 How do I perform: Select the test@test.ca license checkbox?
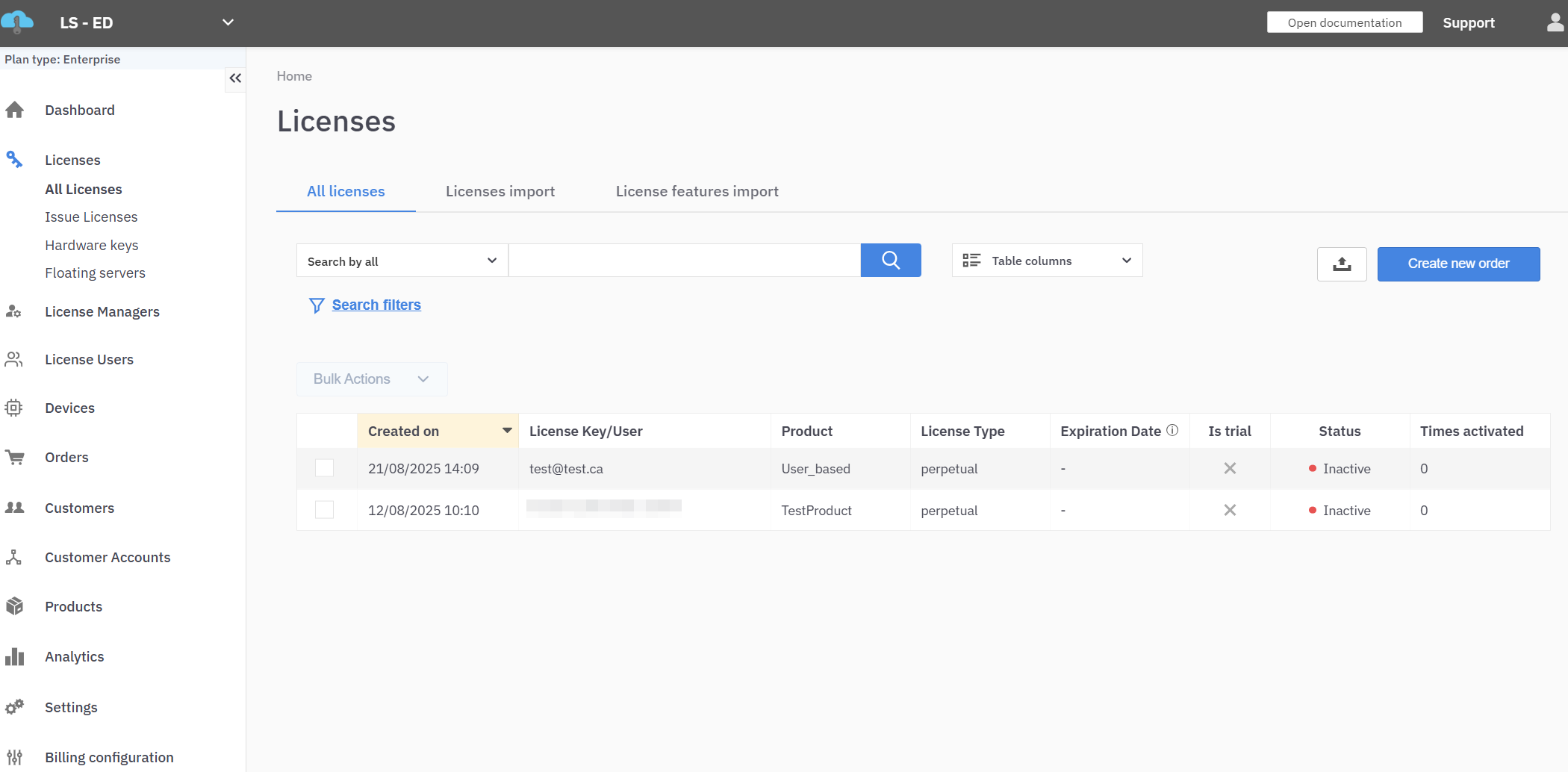pos(324,468)
